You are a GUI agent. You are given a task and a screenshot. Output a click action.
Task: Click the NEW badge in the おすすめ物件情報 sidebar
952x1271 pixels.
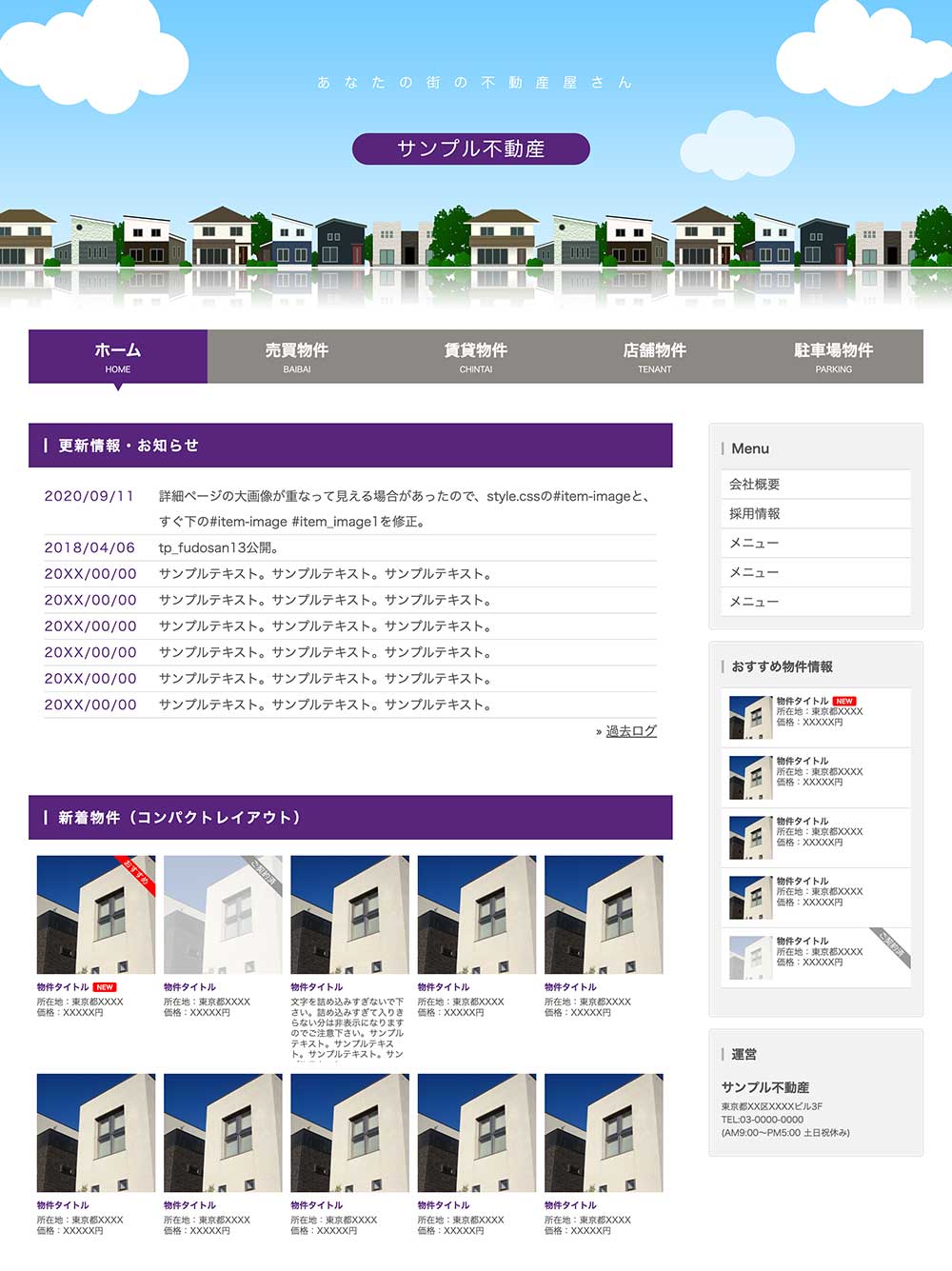843,701
